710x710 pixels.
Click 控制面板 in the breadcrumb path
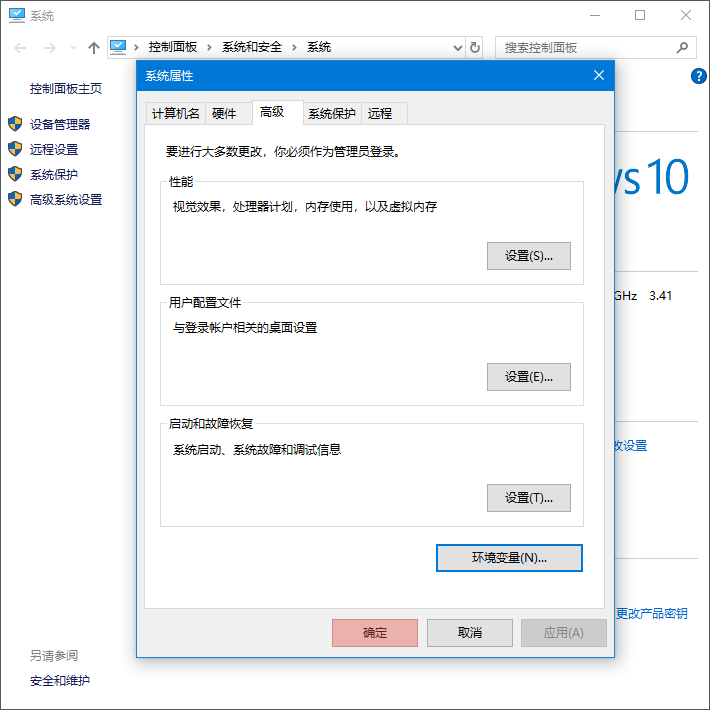[x=173, y=47]
